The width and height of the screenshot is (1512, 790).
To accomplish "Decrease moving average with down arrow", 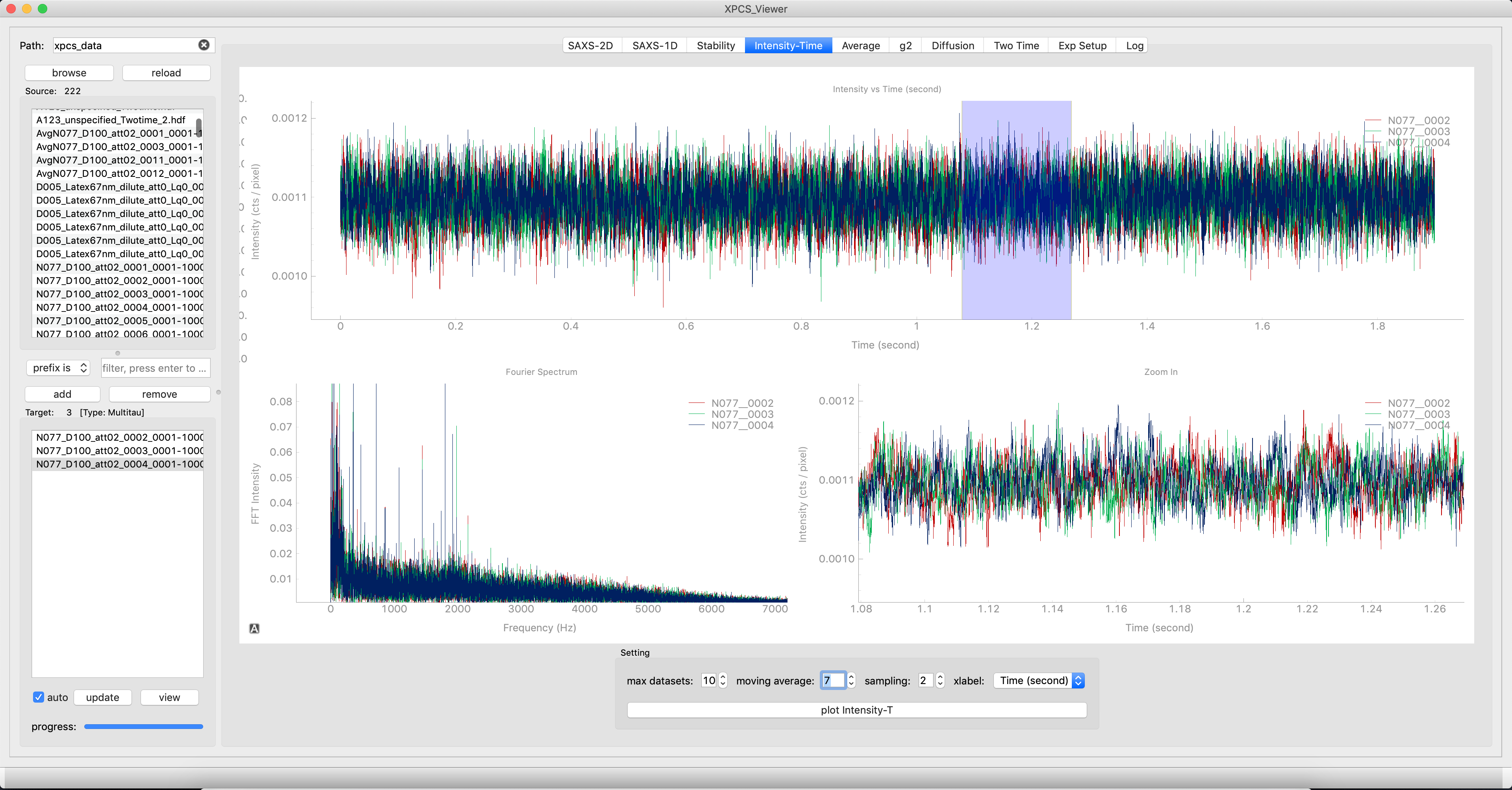I will pos(851,684).
